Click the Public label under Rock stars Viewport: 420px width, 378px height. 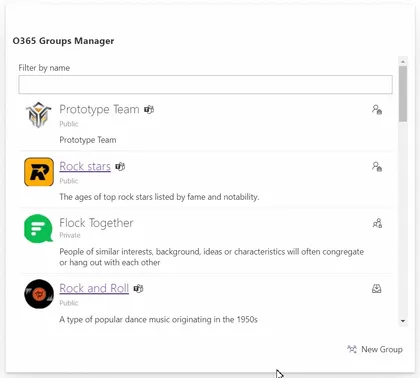click(x=69, y=181)
